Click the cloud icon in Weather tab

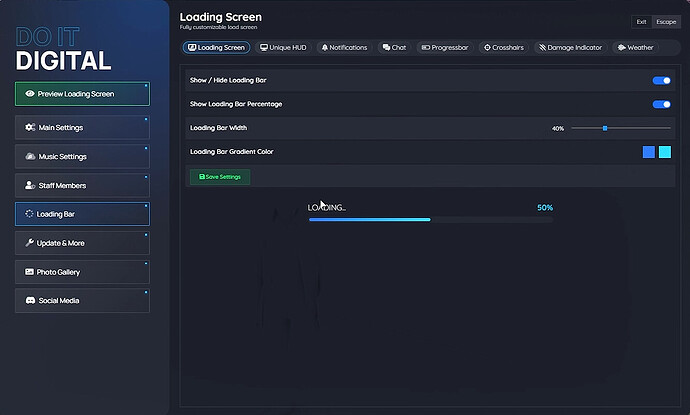[621, 48]
